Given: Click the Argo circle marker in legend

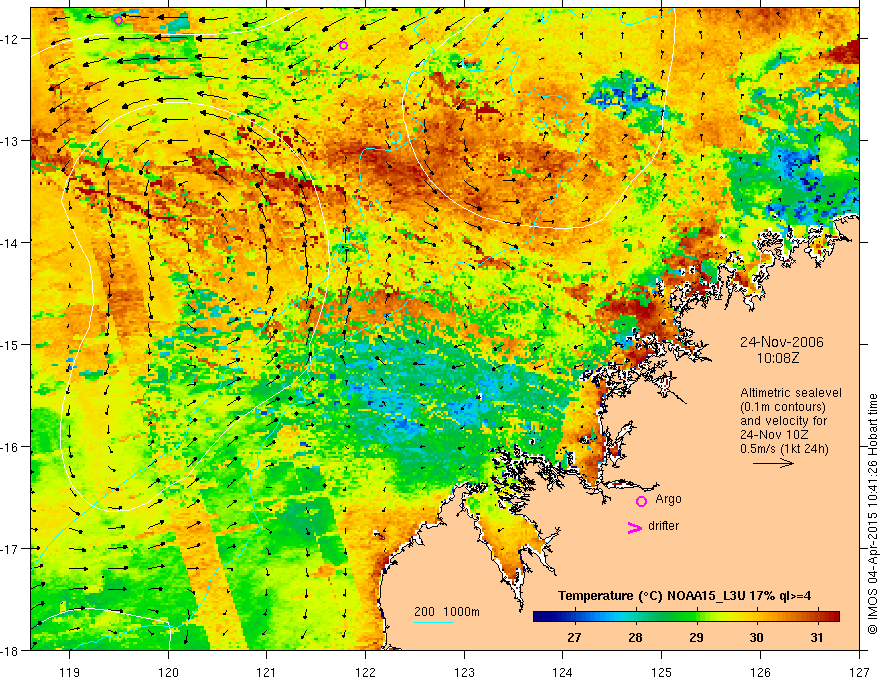Looking at the screenshot, I should coord(641,501).
